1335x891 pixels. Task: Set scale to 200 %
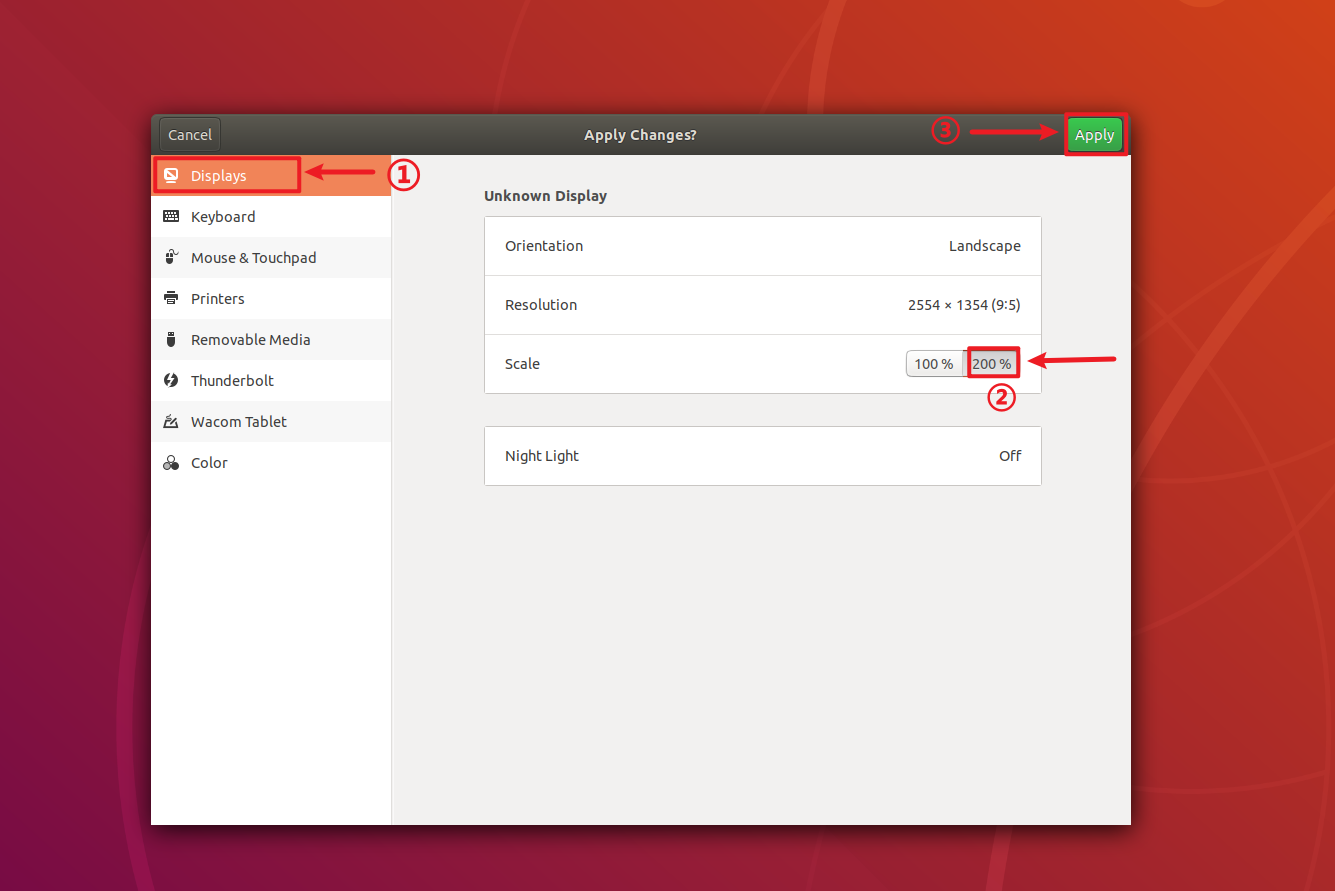992,364
